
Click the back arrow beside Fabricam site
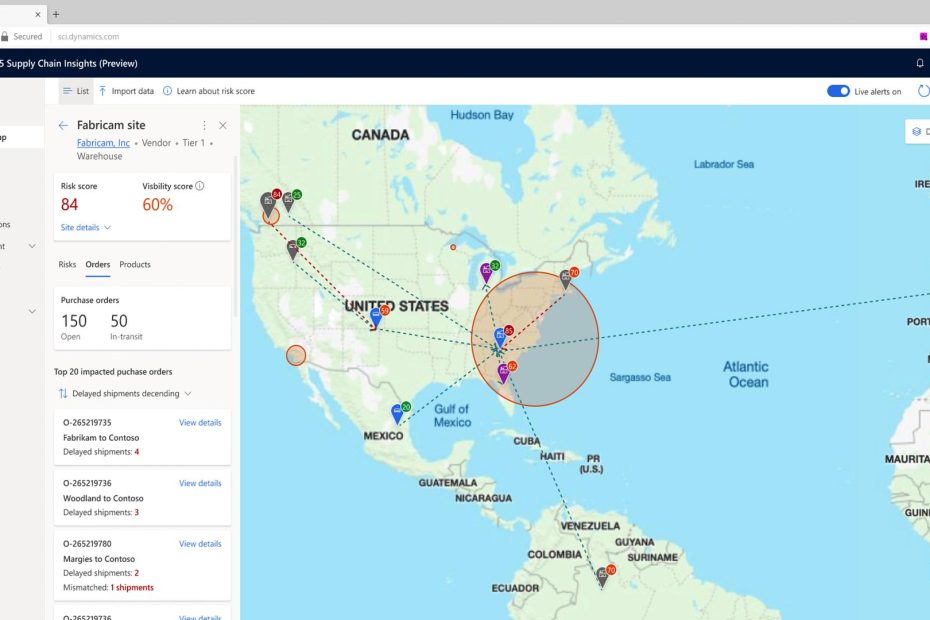[x=63, y=126]
